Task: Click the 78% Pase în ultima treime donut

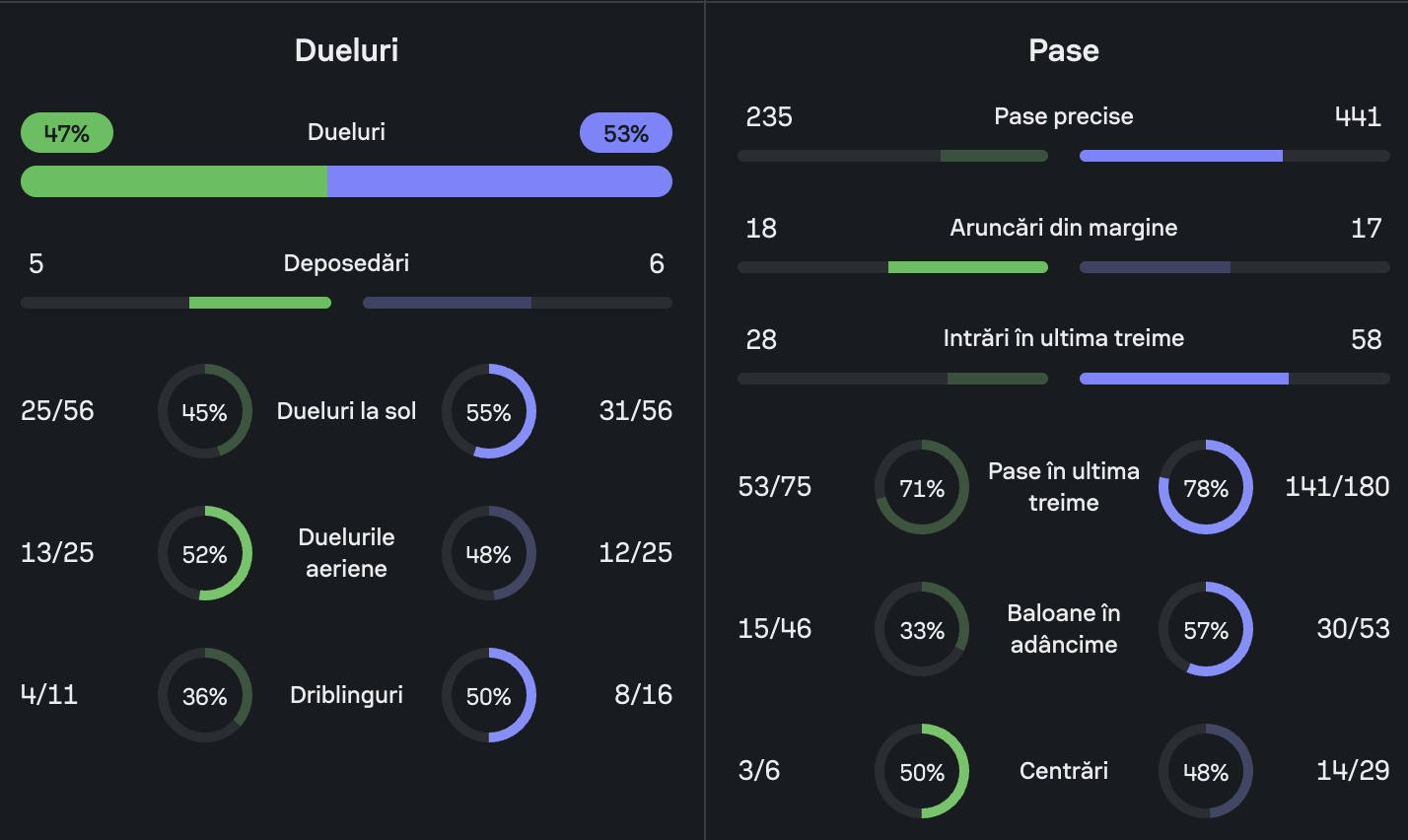Action: click(1206, 488)
